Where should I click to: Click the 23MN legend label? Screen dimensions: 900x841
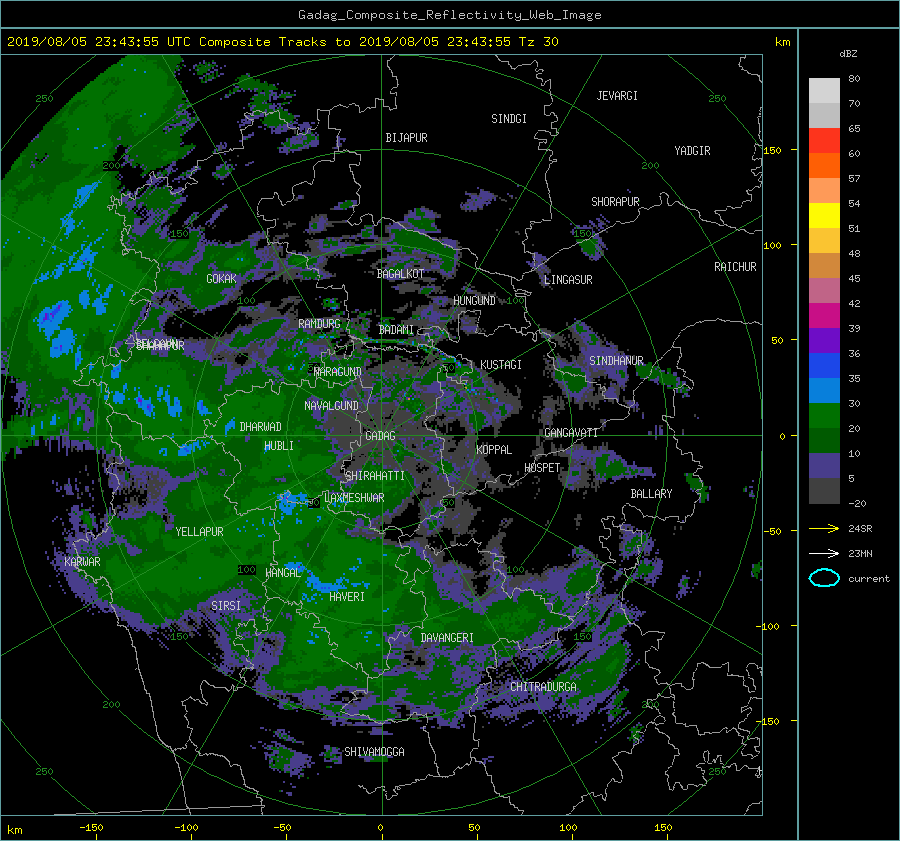pyautogui.click(x=860, y=554)
